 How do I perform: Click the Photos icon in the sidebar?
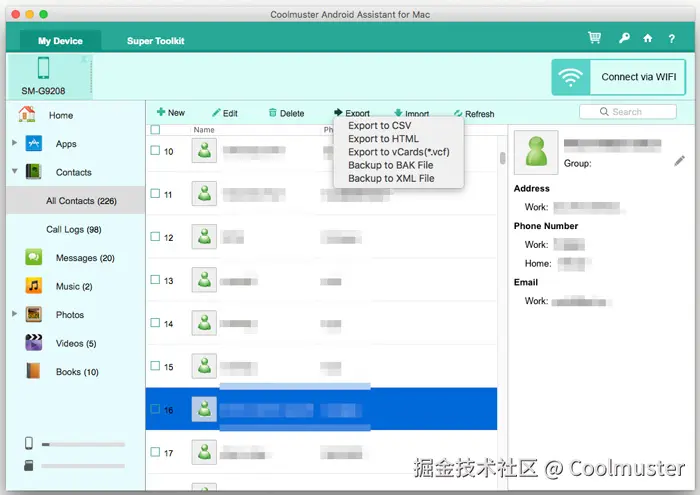[x=33, y=314]
